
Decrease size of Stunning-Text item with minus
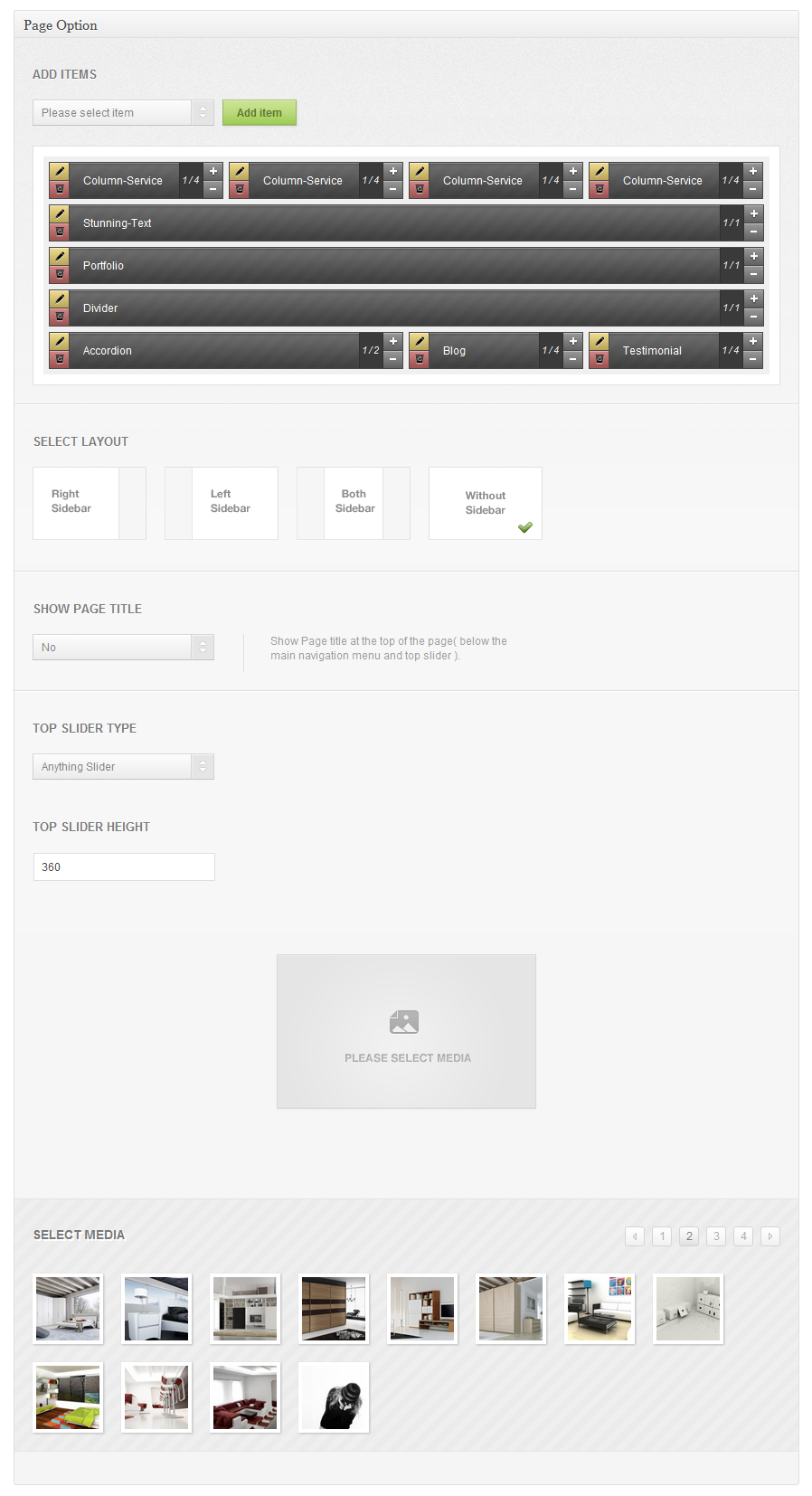753,232
